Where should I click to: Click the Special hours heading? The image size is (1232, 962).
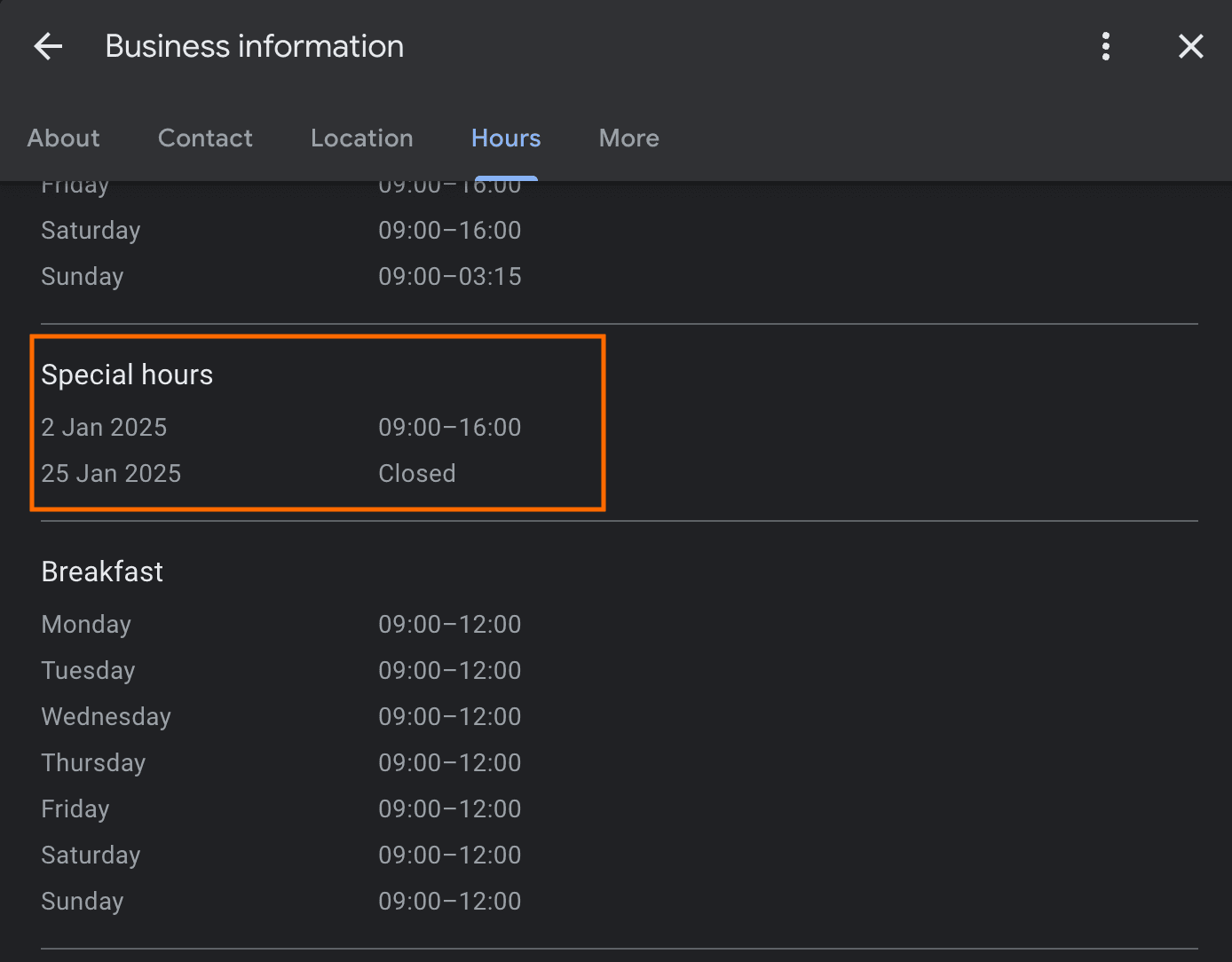point(127,375)
